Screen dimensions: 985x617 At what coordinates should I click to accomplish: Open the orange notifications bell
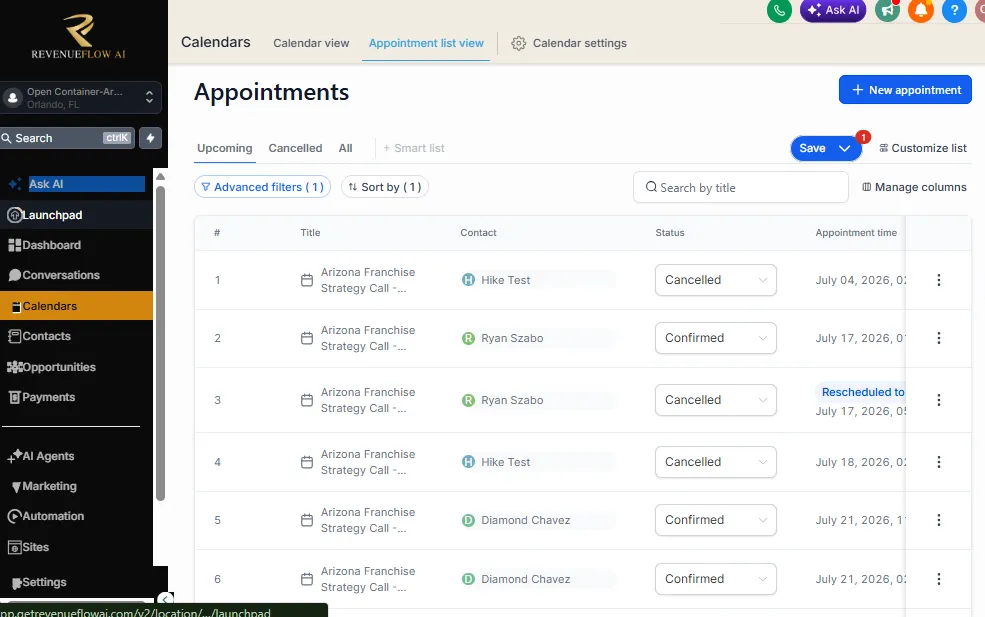[x=921, y=10]
